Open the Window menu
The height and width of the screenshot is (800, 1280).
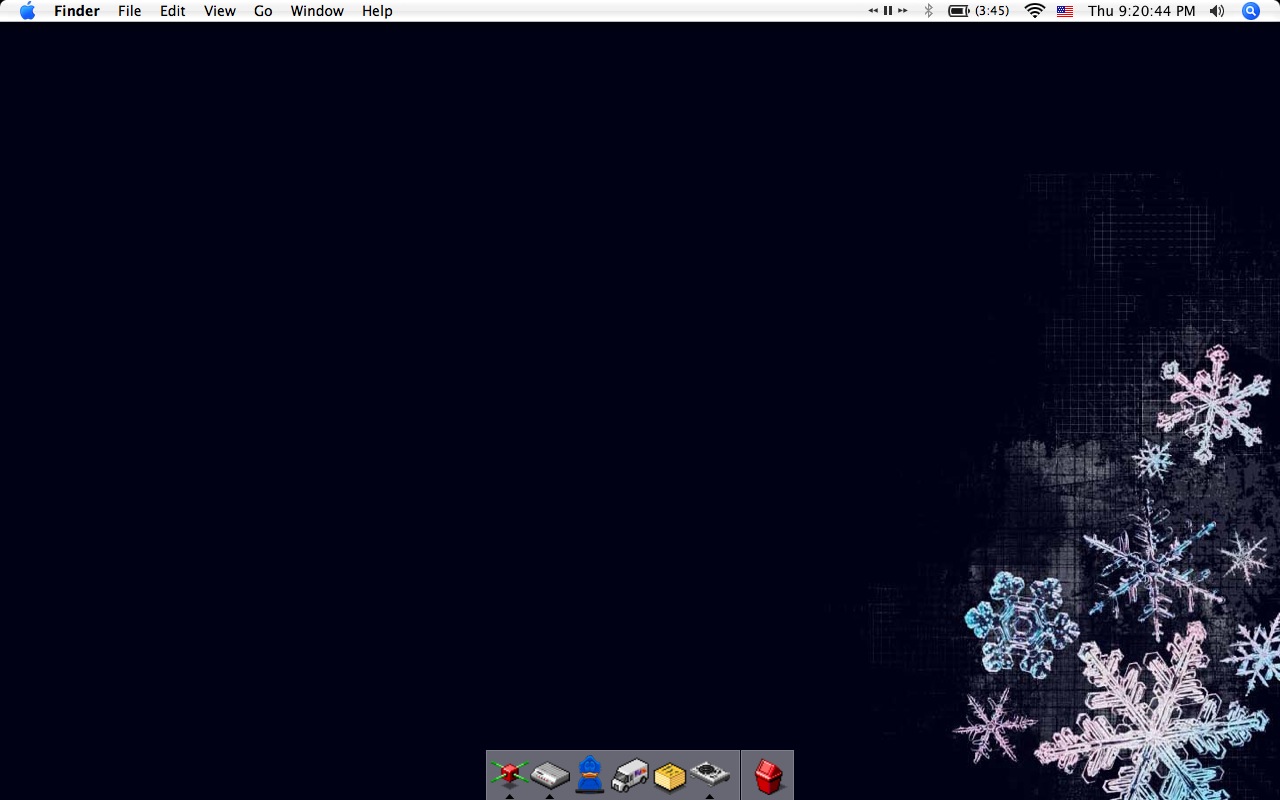coord(317,11)
